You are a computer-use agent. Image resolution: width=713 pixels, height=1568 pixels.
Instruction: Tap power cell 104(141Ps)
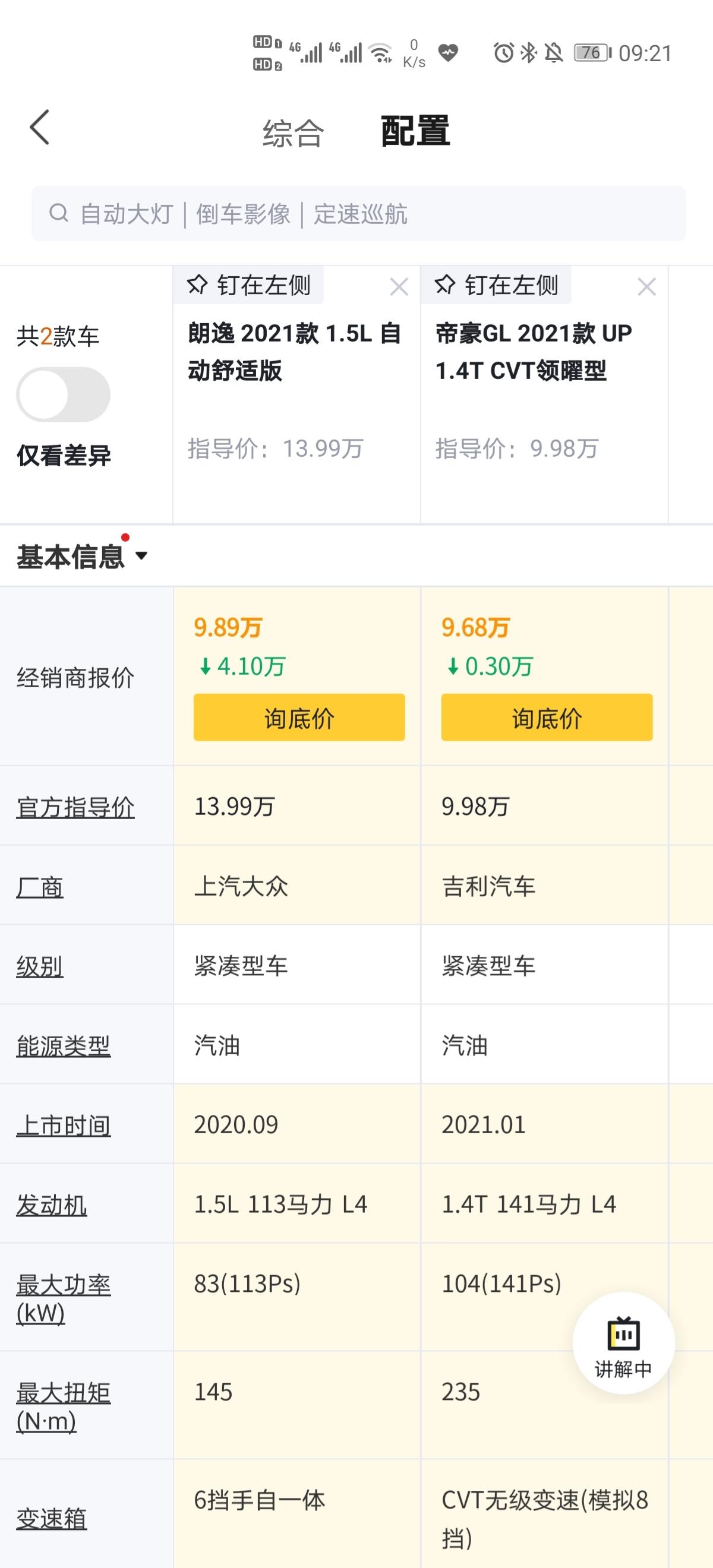click(501, 1284)
